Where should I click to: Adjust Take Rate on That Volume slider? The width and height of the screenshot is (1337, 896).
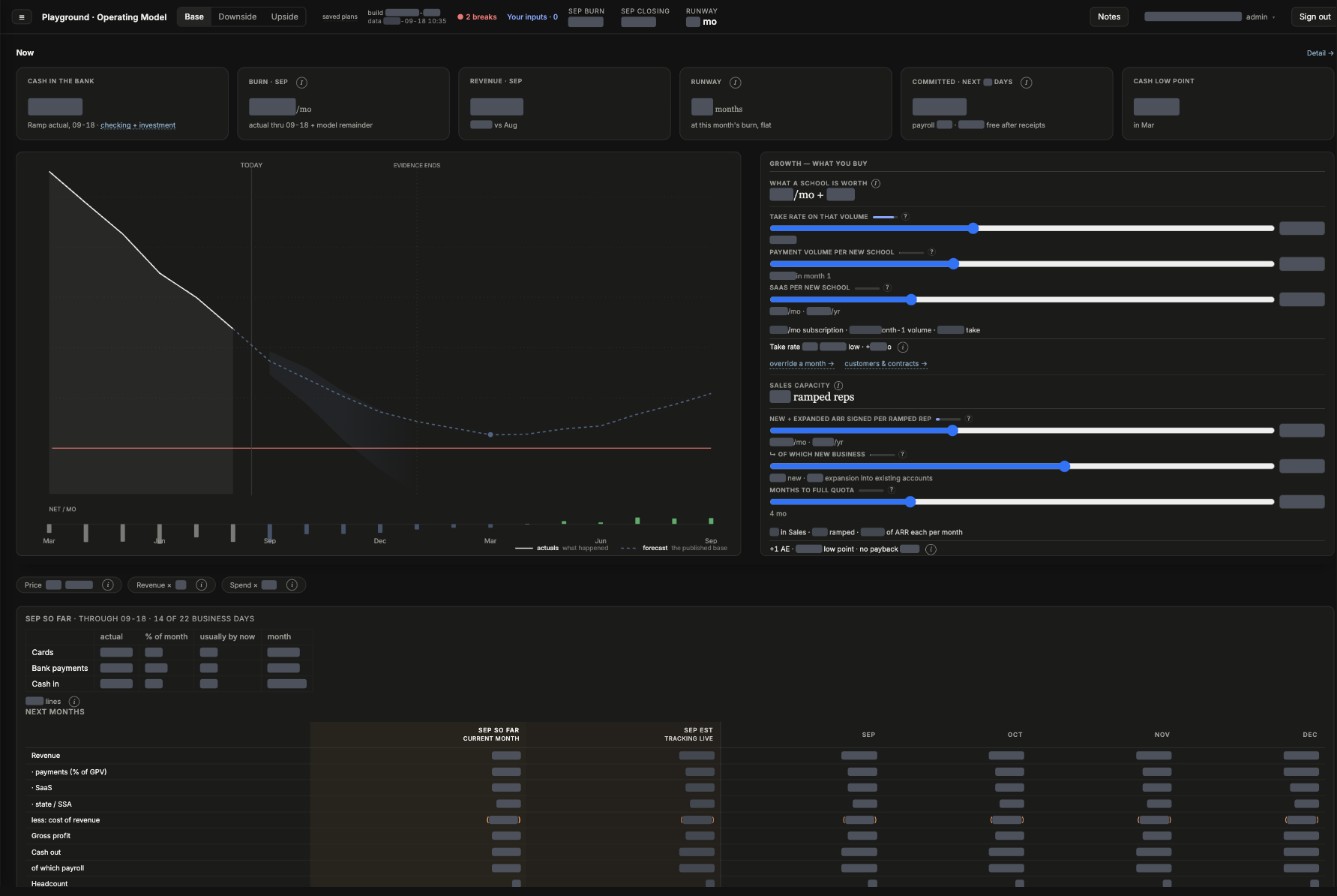pyautogui.click(x=1021, y=228)
